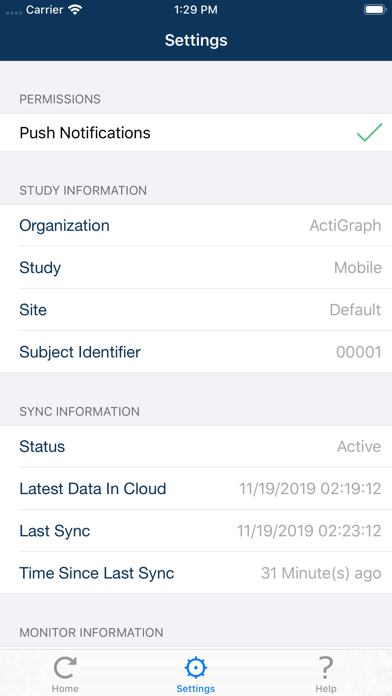Select the Latest Data In Cloud row
Viewport: 392px width, 696px height.
pos(196,489)
